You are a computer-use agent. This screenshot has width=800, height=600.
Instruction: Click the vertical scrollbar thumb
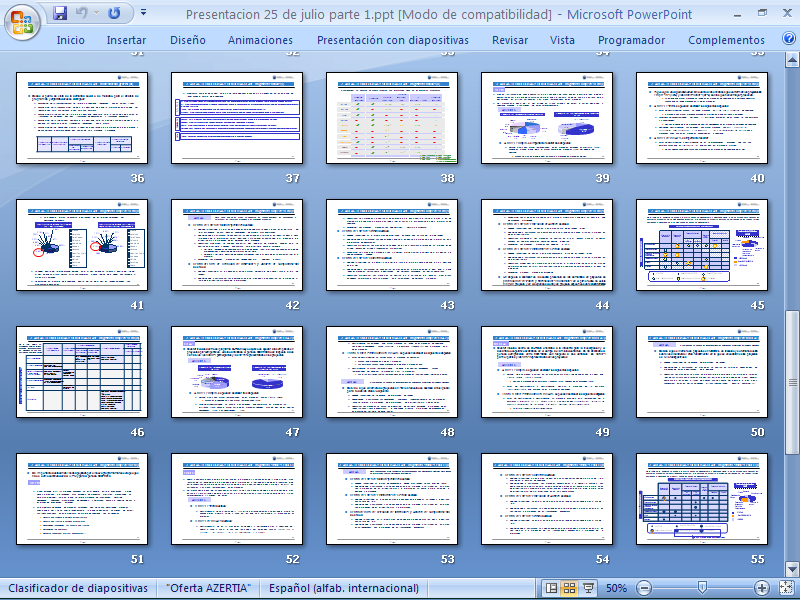point(792,382)
